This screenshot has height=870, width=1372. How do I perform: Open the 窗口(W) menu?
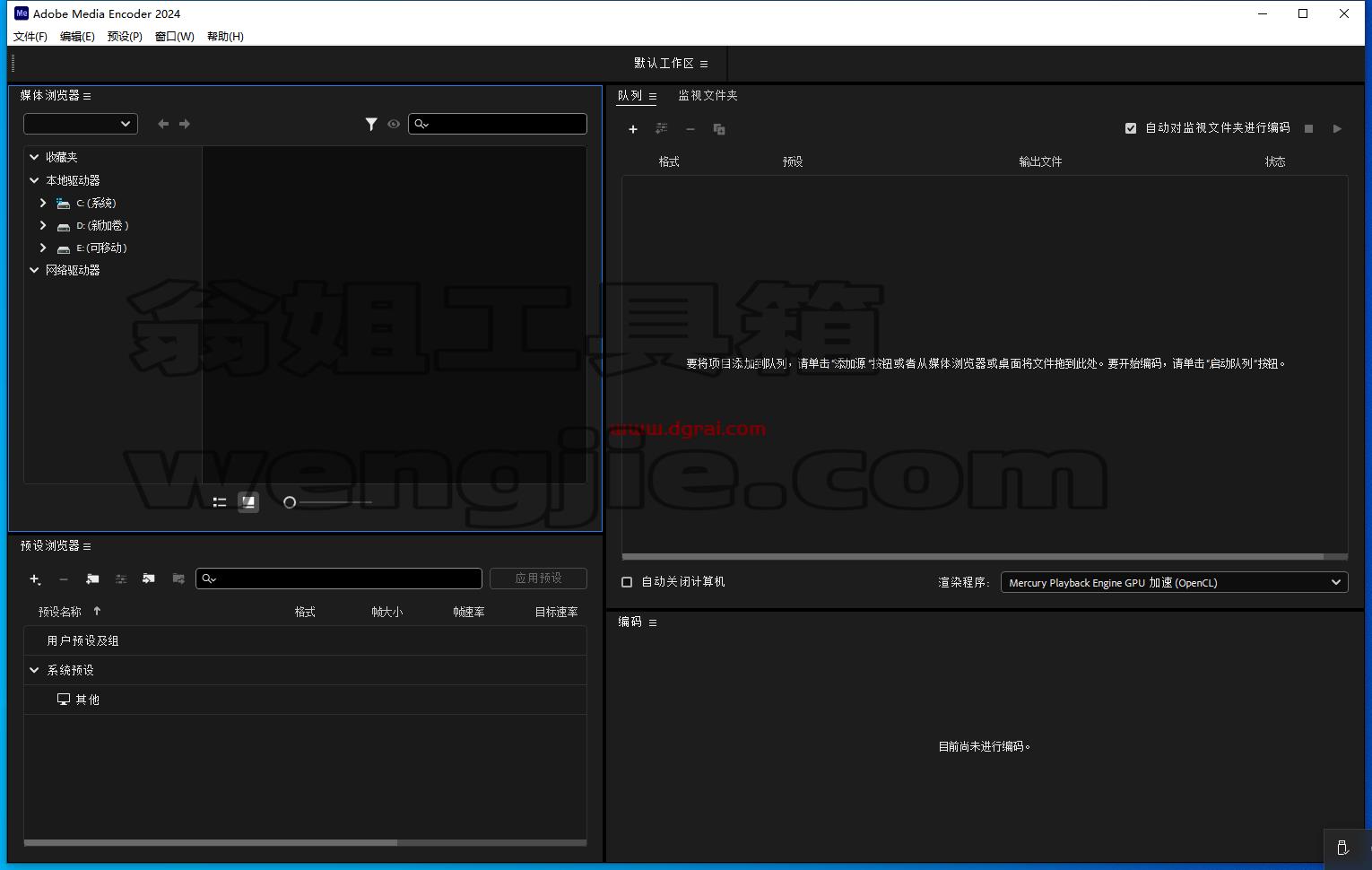pos(174,37)
